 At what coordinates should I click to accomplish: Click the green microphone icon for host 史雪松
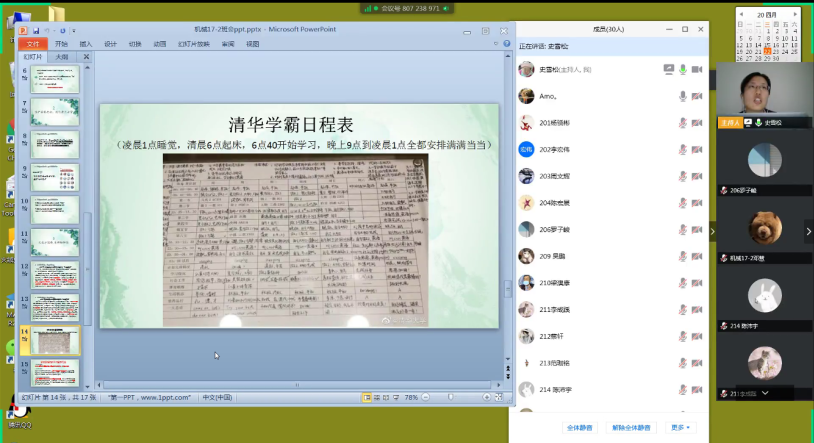(683, 69)
